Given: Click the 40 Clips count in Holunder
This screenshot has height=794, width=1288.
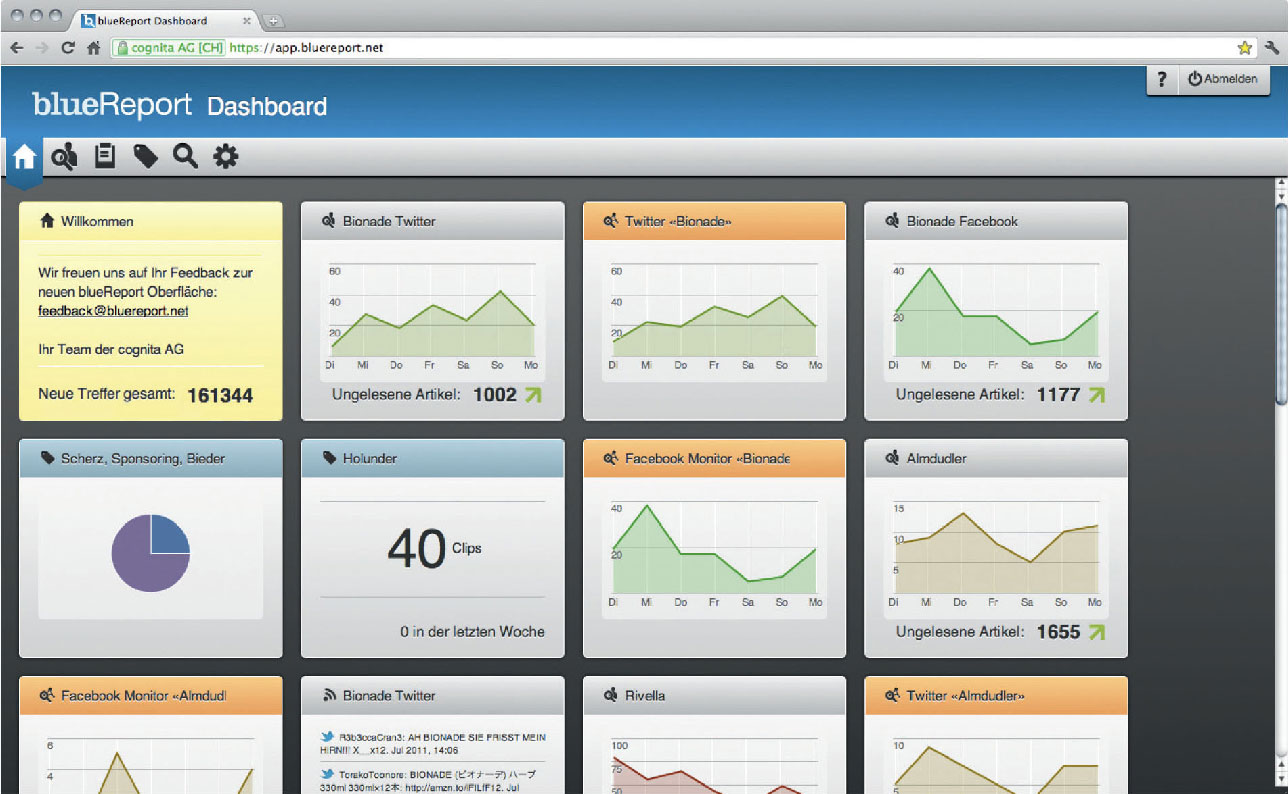Looking at the screenshot, I should (x=433, y=548).
